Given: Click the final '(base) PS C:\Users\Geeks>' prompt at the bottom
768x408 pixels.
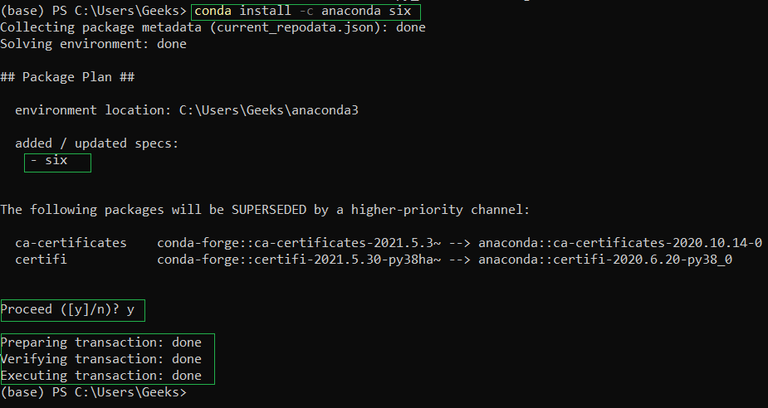Looking at the screenshot, I should tap(93, 392).
